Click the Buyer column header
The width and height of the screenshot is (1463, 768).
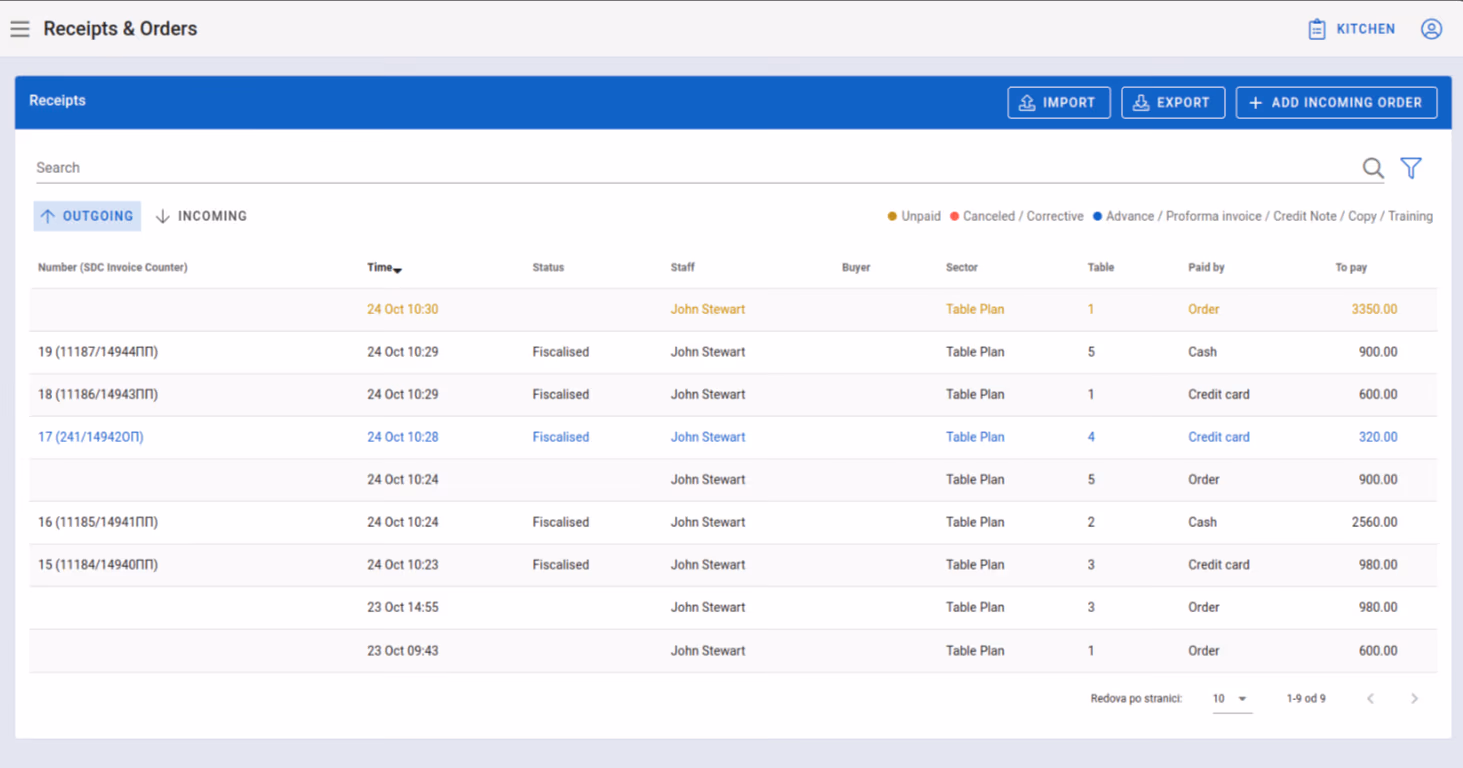[856, 268]
